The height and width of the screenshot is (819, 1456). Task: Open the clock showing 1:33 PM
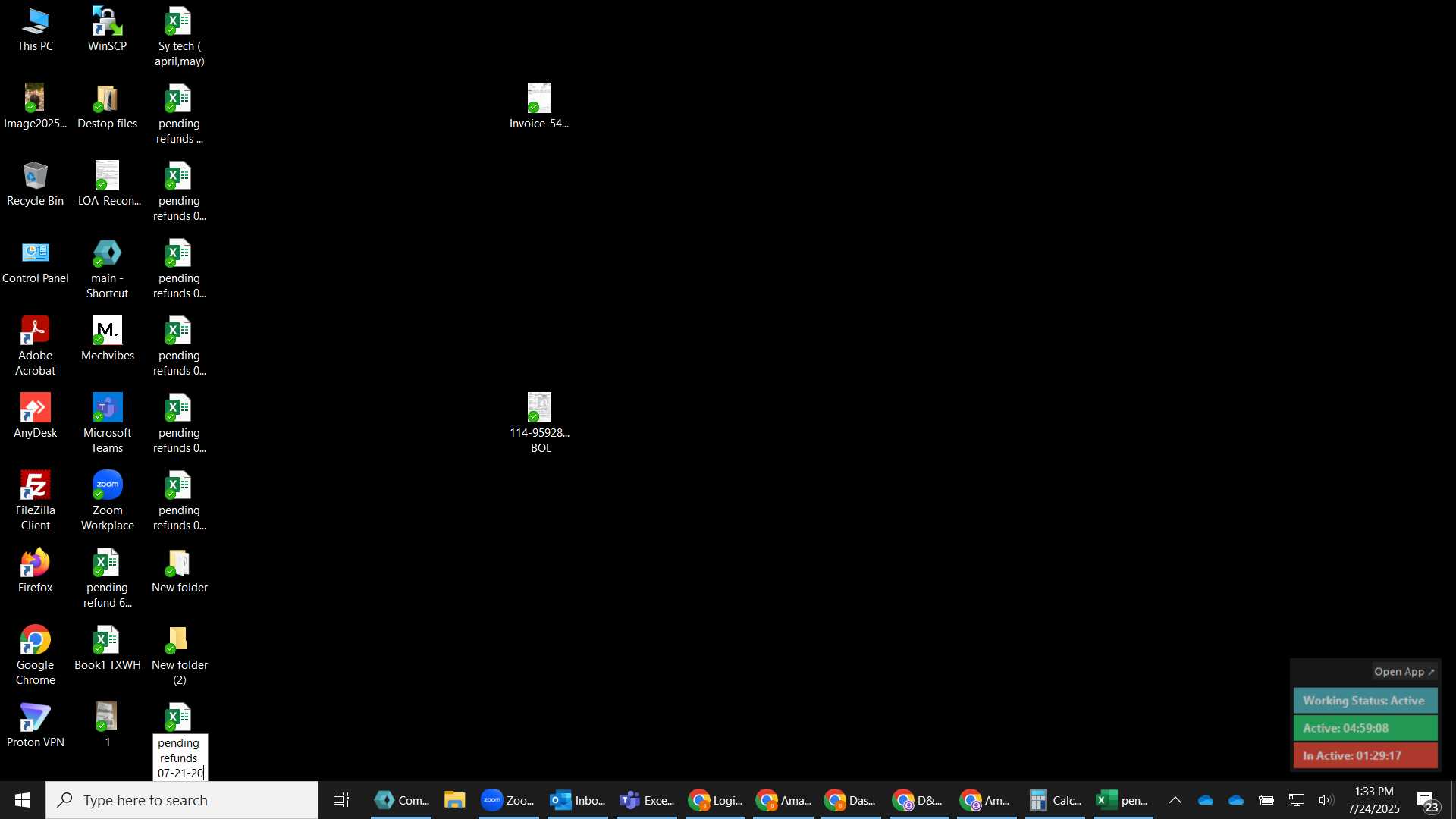point(1374,800)
